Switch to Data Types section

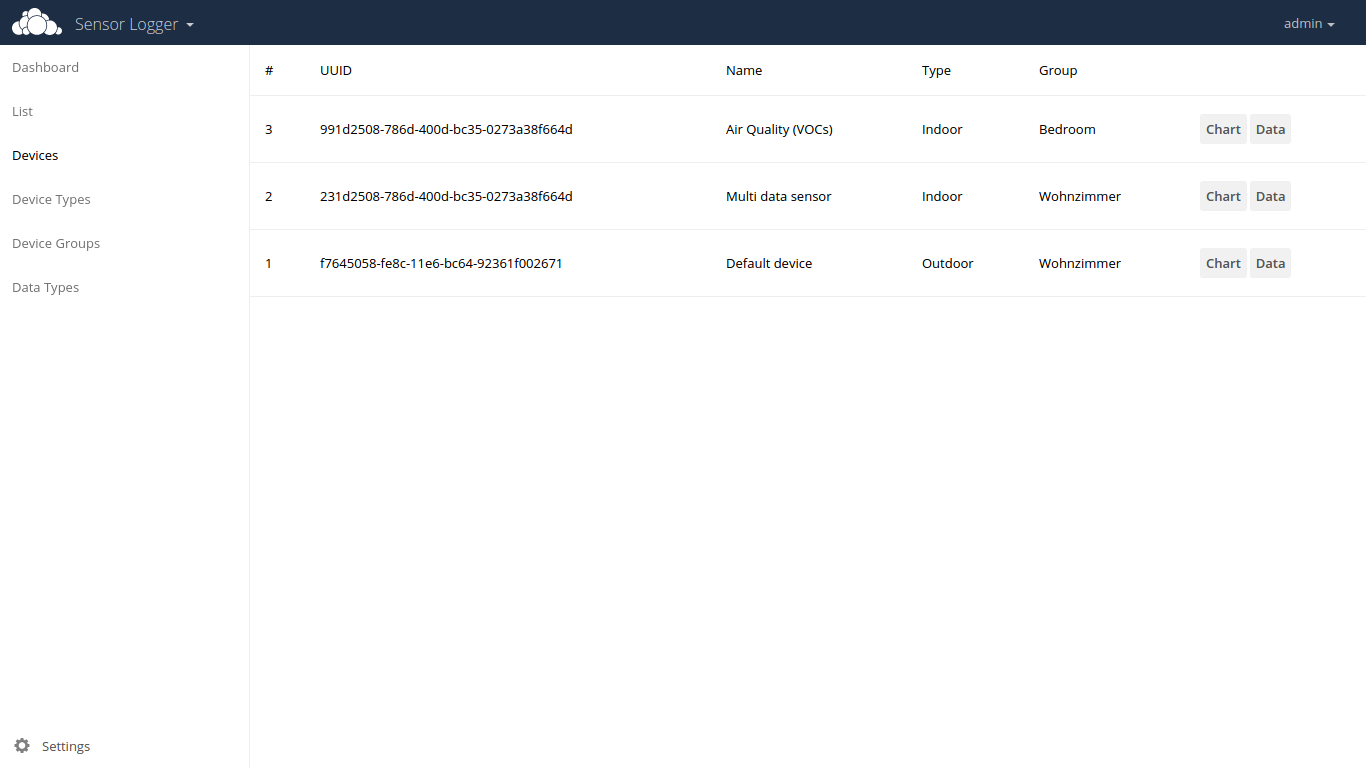click(45, 288)
